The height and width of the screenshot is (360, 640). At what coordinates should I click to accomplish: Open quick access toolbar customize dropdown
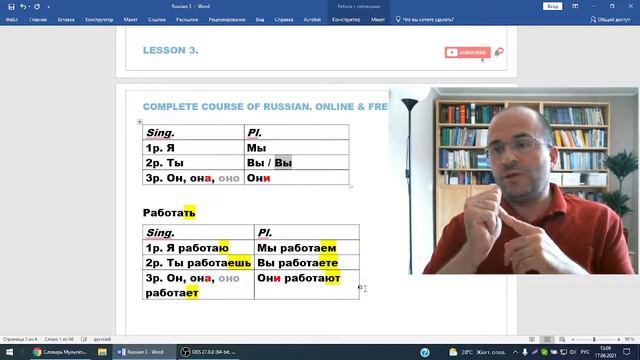(x=49, y=7)
